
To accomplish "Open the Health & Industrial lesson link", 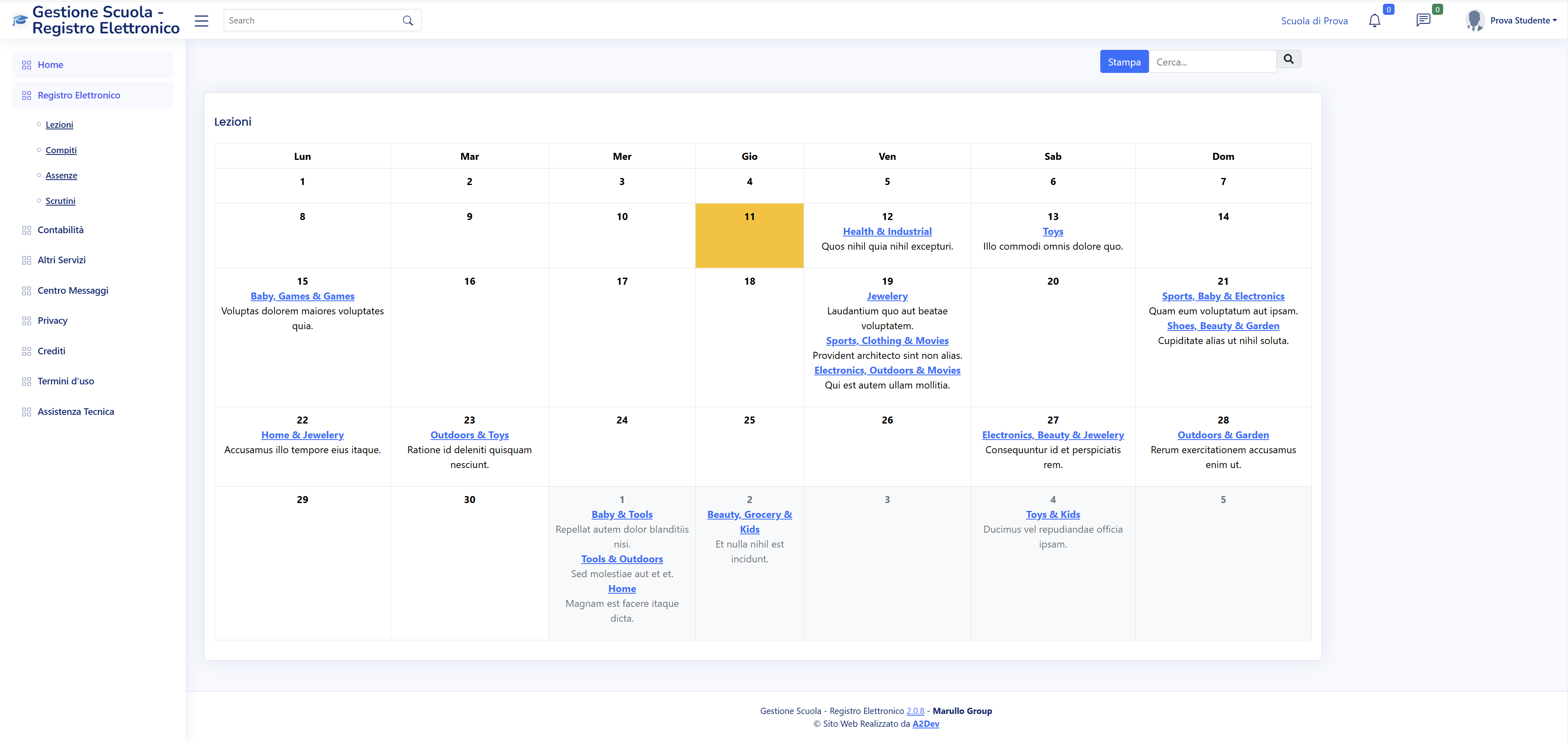I will click(887, 231).
